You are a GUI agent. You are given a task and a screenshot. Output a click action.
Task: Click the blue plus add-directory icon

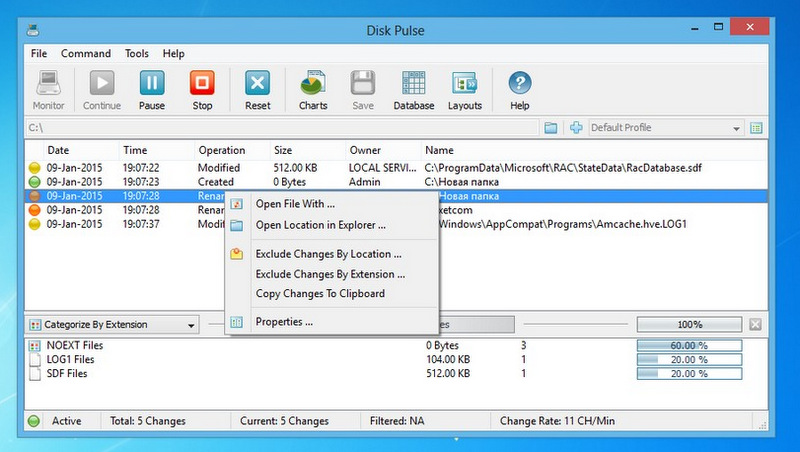[576, 128]
